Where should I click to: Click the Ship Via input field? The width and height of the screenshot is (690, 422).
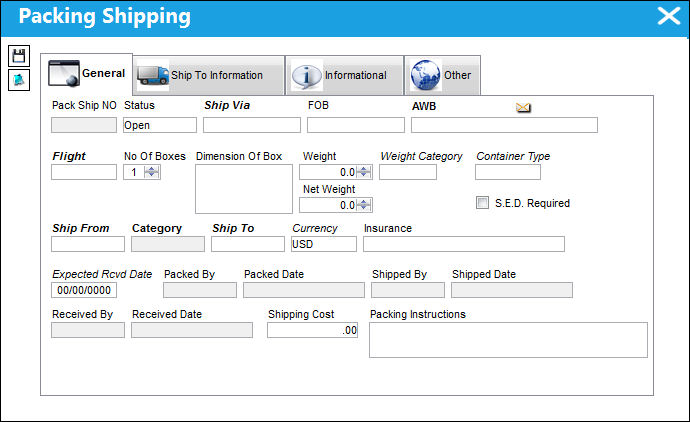[x=252, y=125]
